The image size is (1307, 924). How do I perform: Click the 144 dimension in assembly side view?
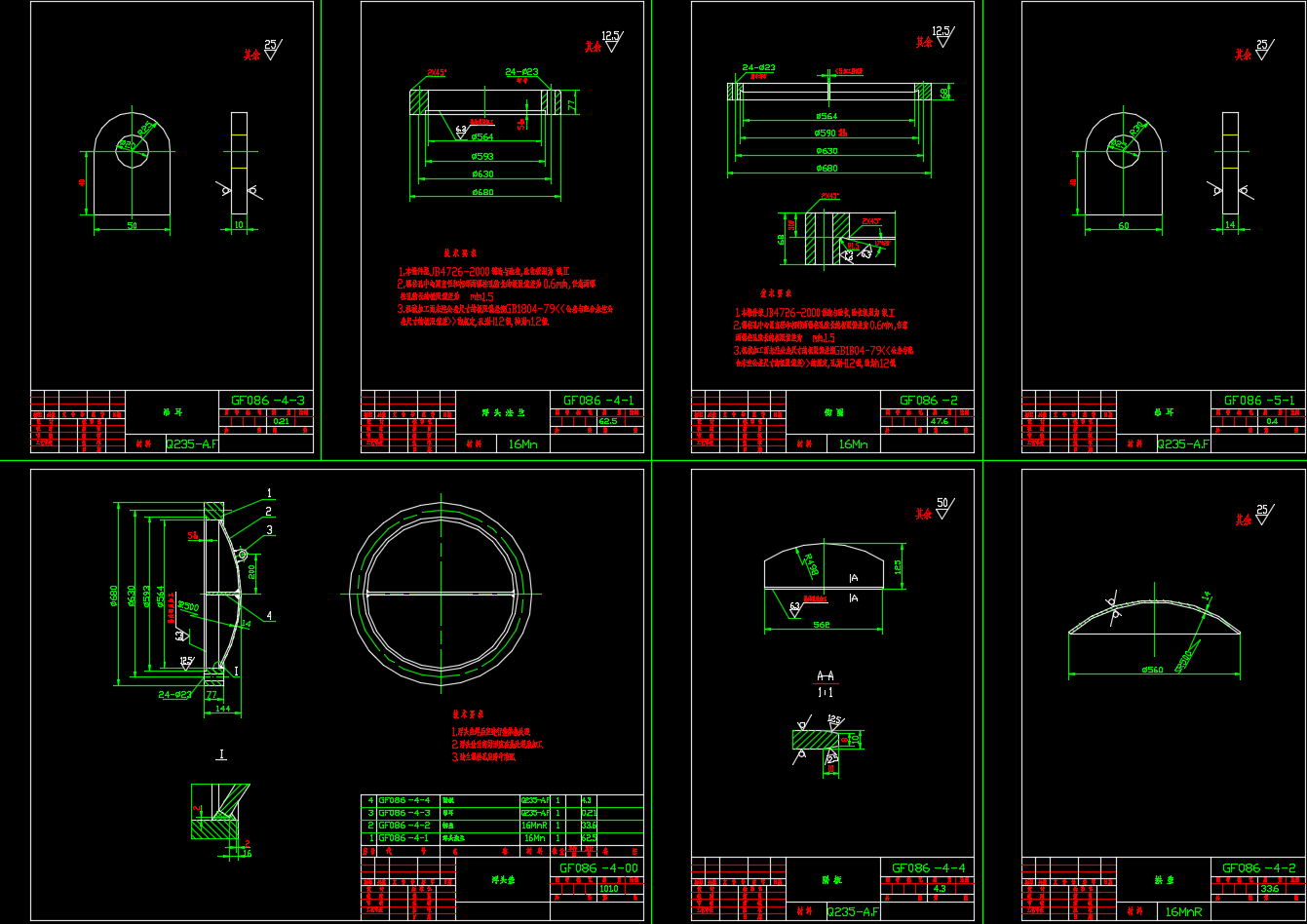tap(221, 710)
